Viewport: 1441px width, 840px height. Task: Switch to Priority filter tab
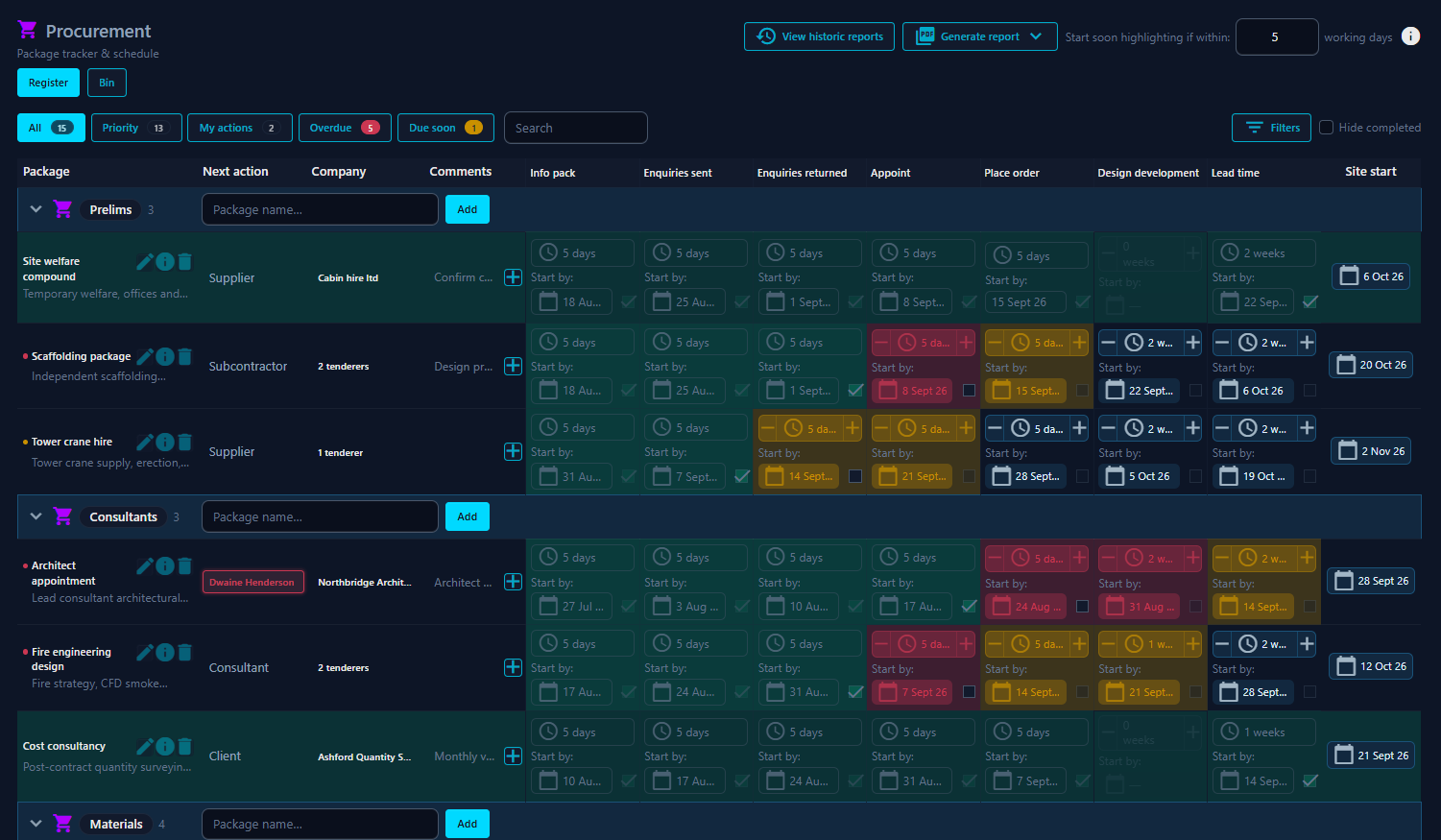tap(136, 128)
